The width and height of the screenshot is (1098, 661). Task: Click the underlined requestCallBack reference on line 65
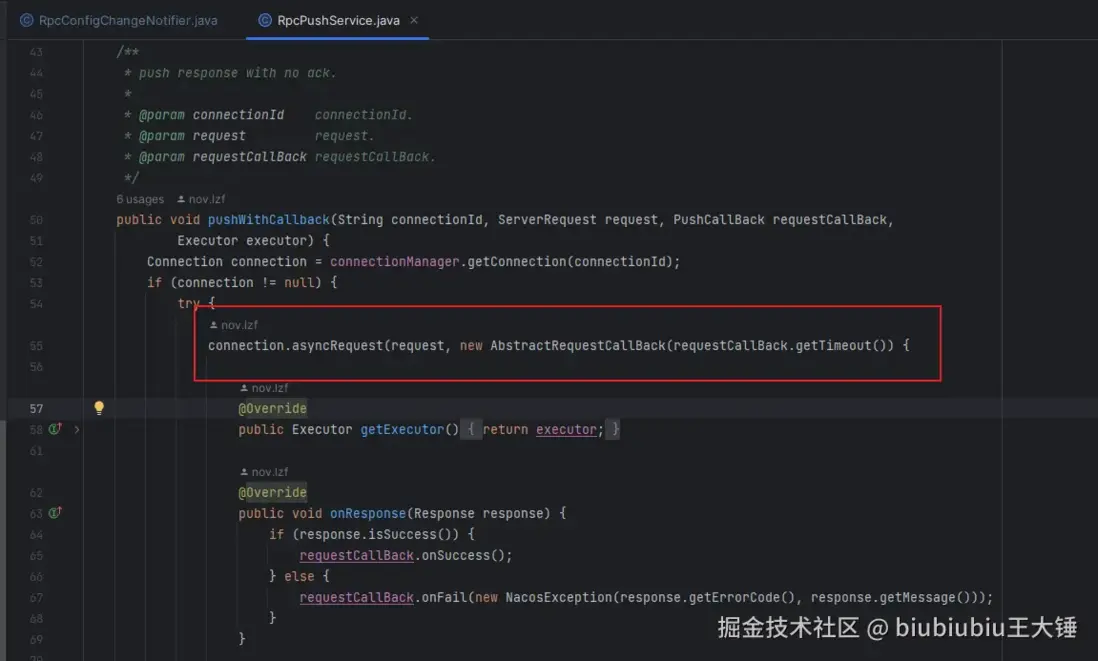point(356,554)
